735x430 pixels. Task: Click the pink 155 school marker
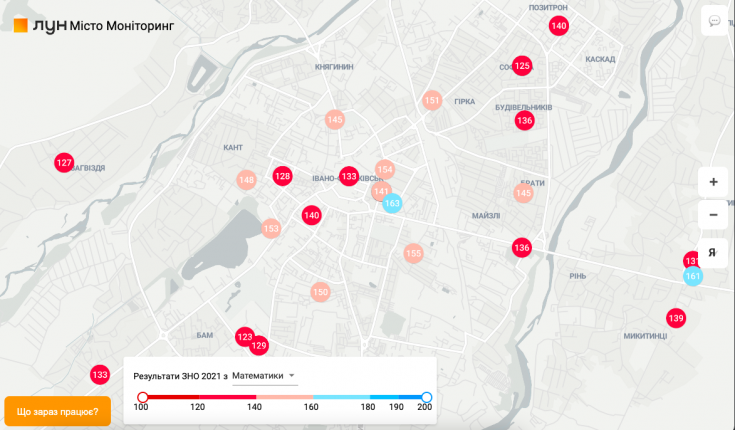413,253
